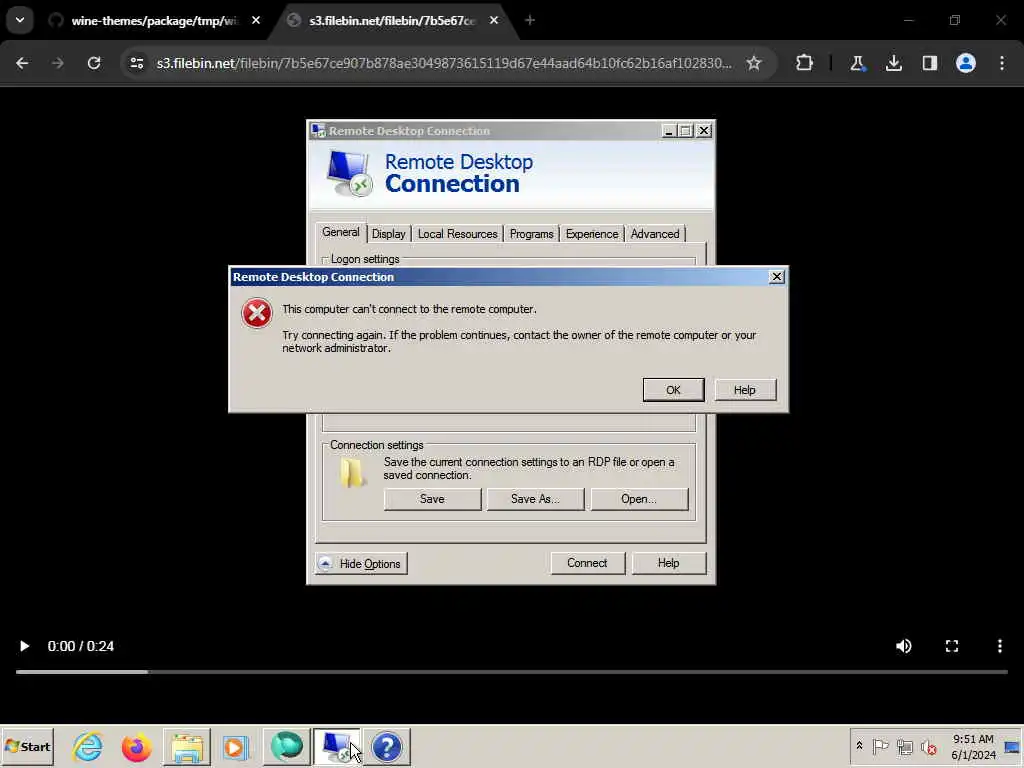Switch to the Display tab

pos(389,234)
